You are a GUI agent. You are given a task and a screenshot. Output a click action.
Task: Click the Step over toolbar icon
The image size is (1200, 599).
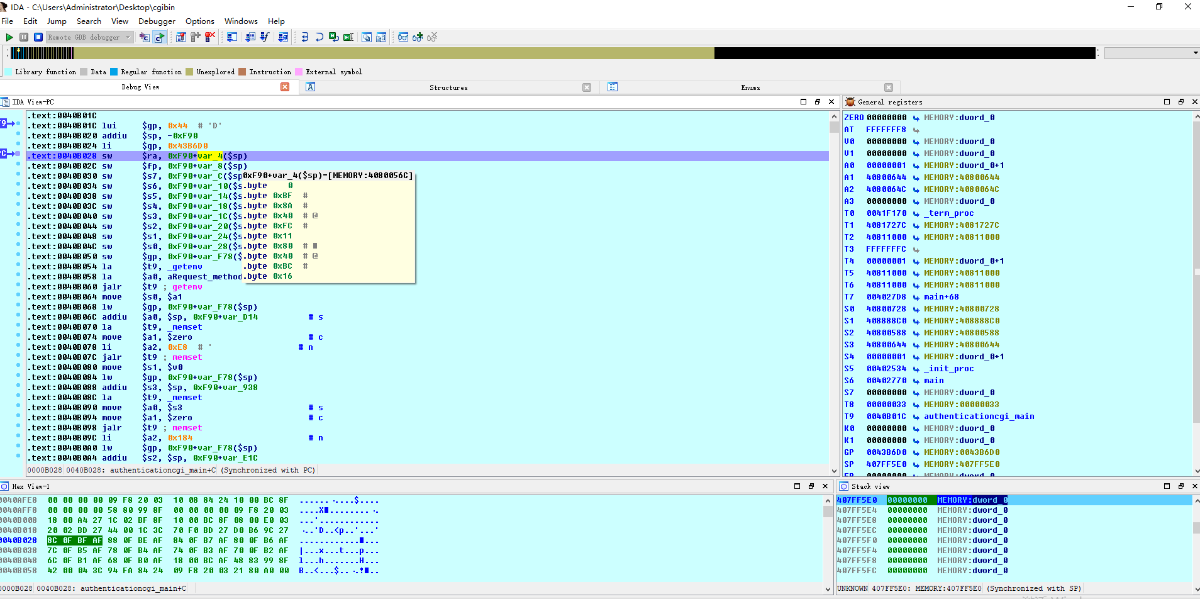319,37
